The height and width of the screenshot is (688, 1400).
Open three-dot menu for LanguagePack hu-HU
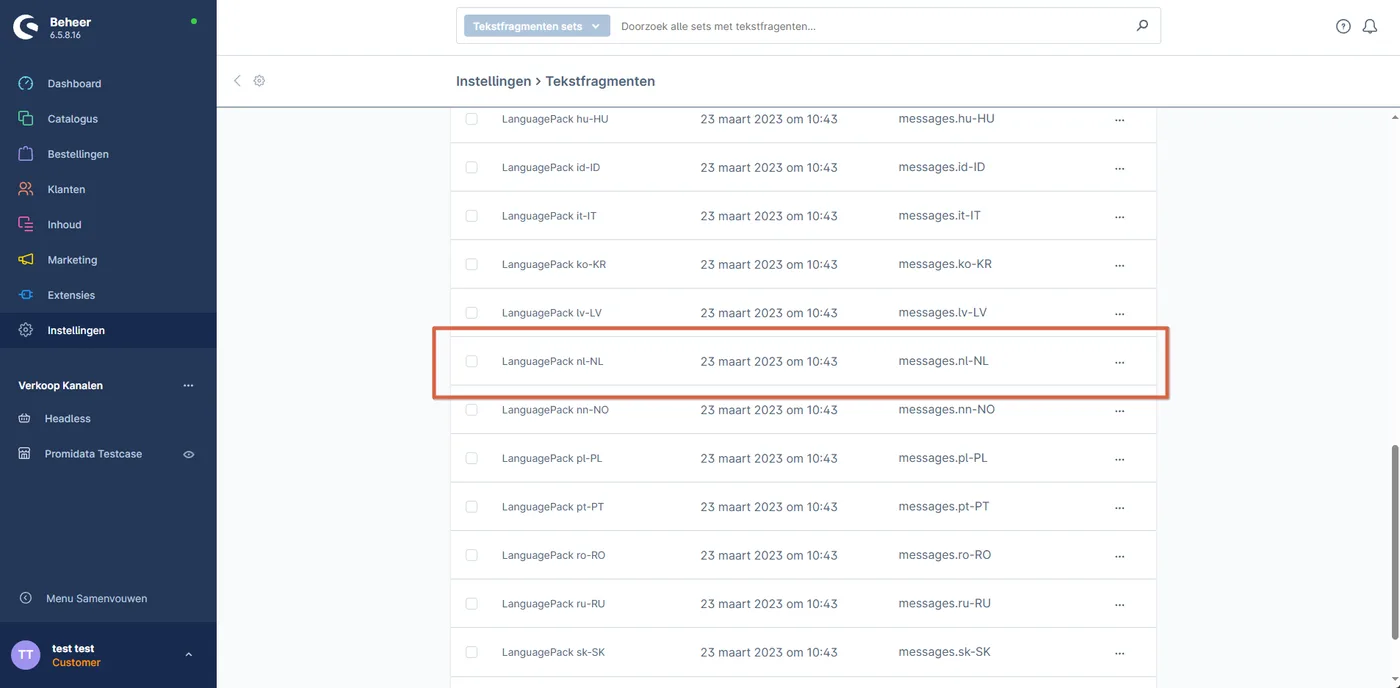pyautogui.click(x=1119, y=120)
